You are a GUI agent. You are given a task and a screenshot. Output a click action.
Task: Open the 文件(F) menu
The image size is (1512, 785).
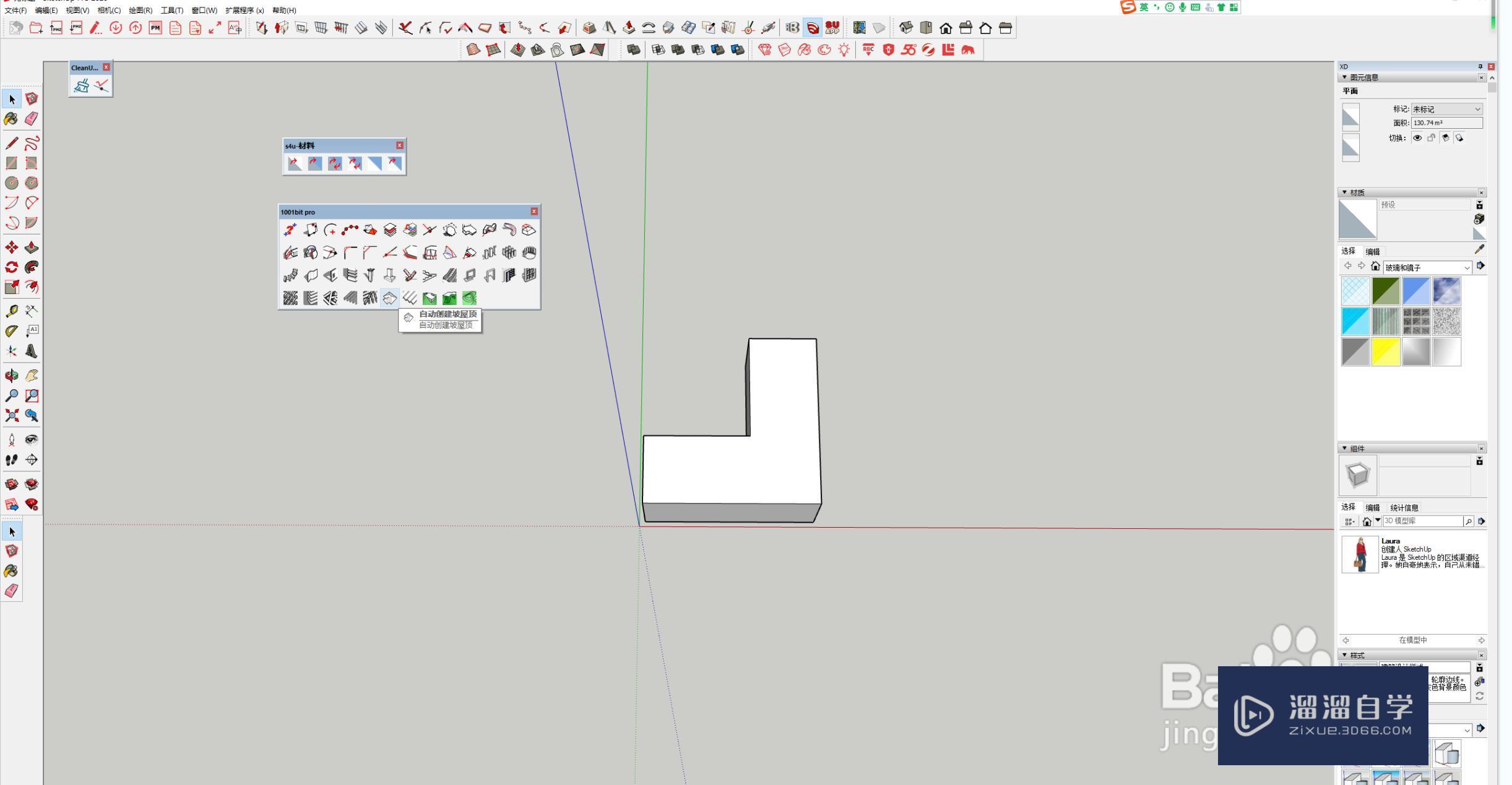click(15, 11)
